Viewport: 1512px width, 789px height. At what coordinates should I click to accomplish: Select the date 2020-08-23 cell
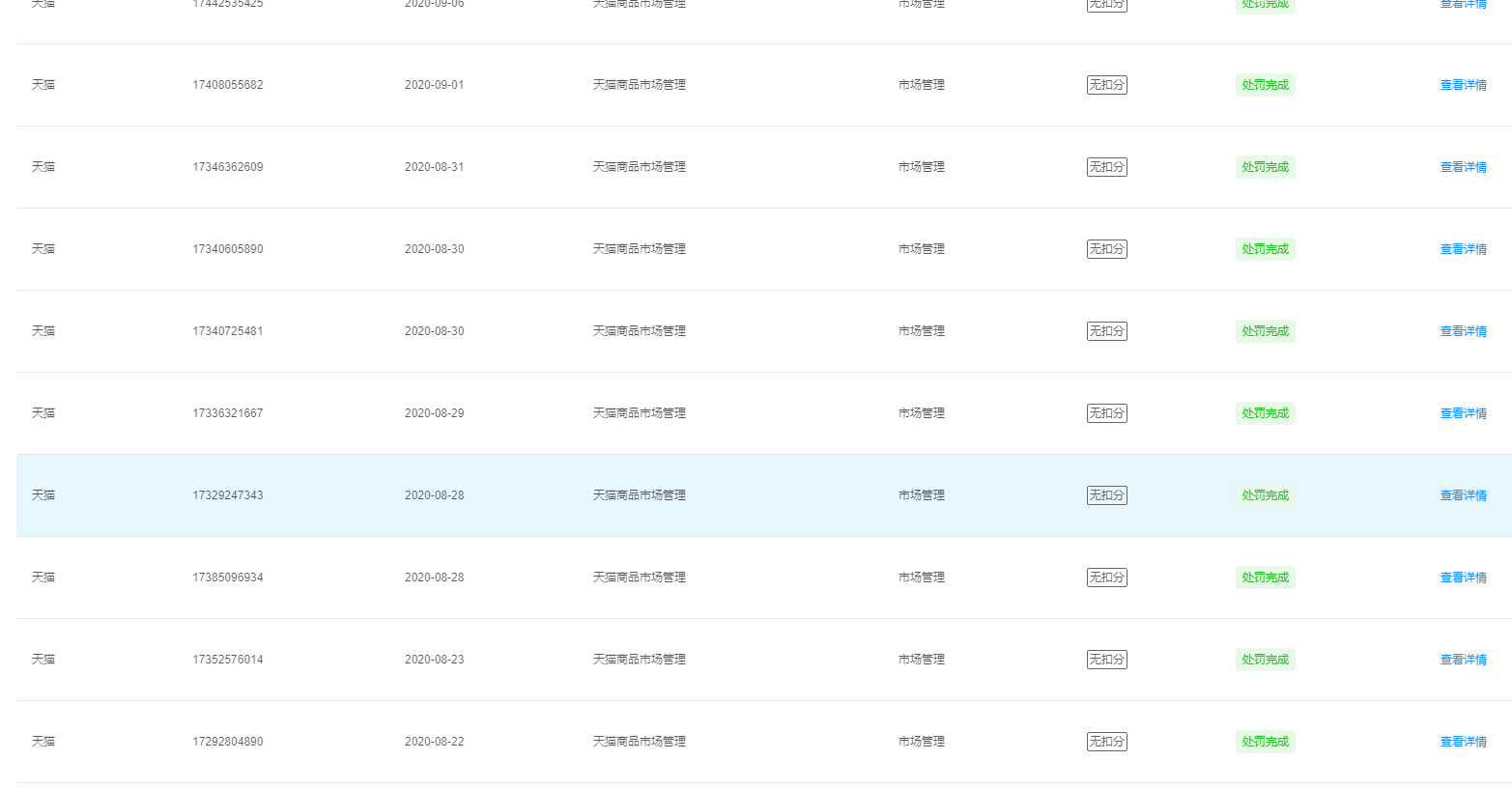434,660
